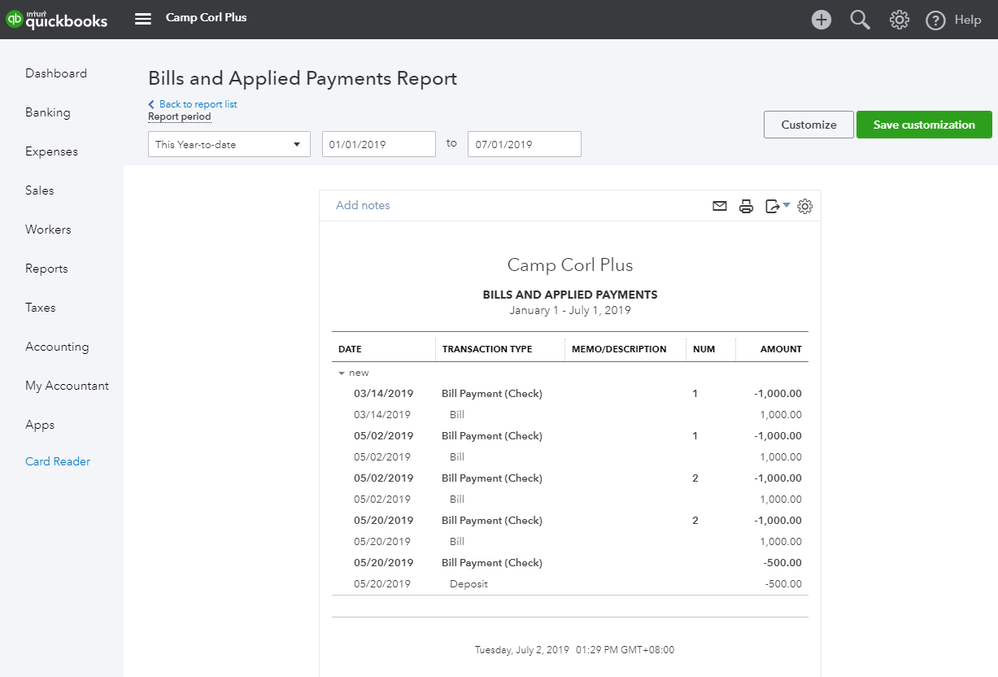
Task: Click company name in top bar
Action: pos(206,18)
